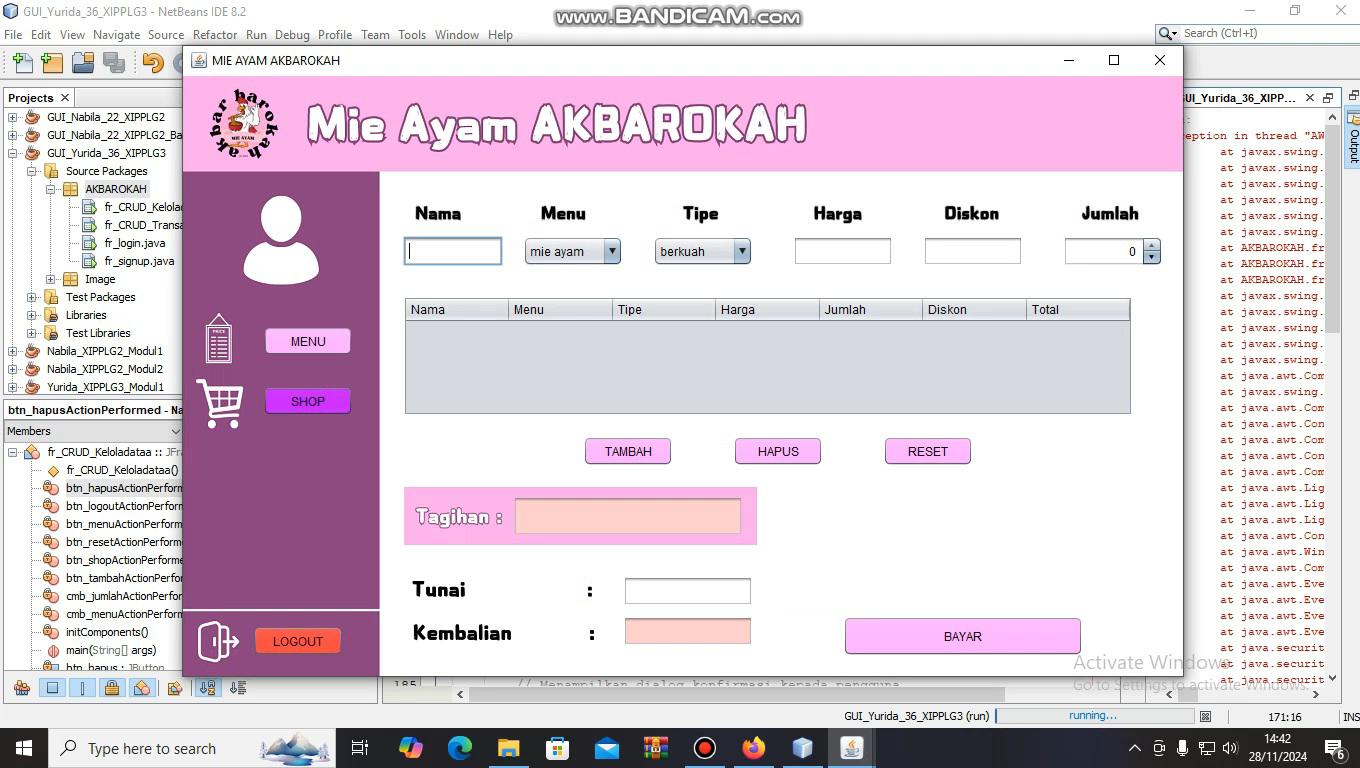1360x768 pixels.
Task: Click the New File toolbar icon
Action: [x=22, y=63]
